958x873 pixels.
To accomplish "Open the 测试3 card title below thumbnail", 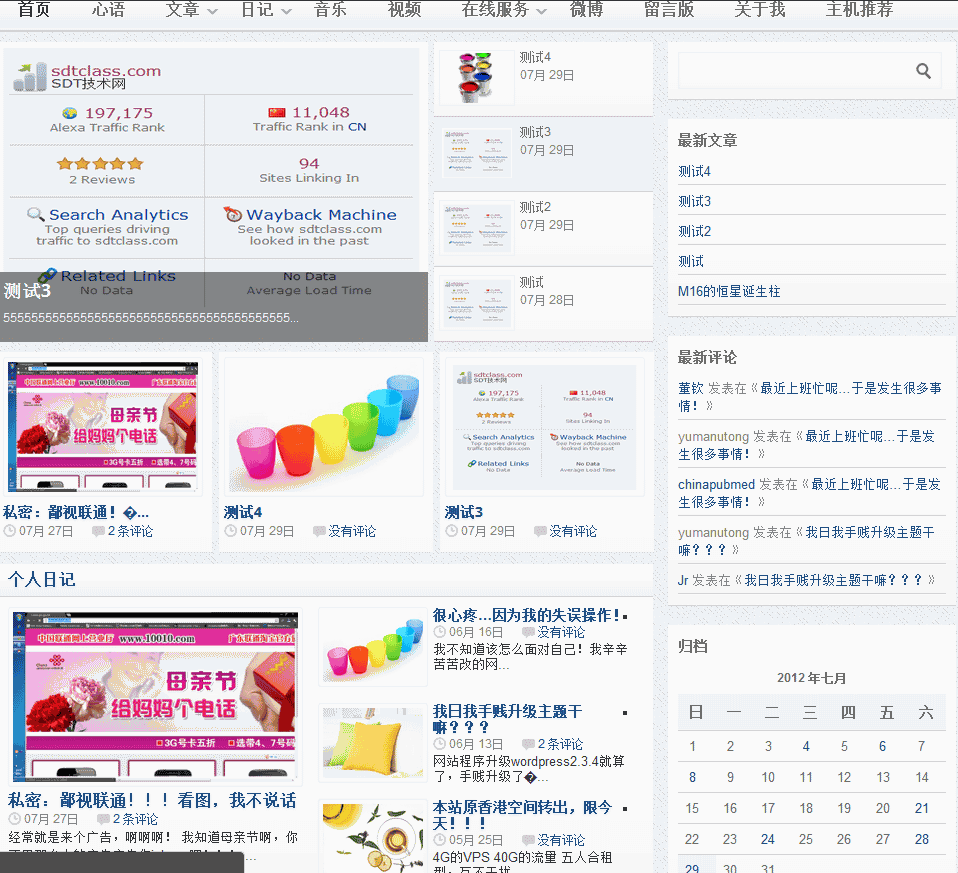I will (464, 512).
